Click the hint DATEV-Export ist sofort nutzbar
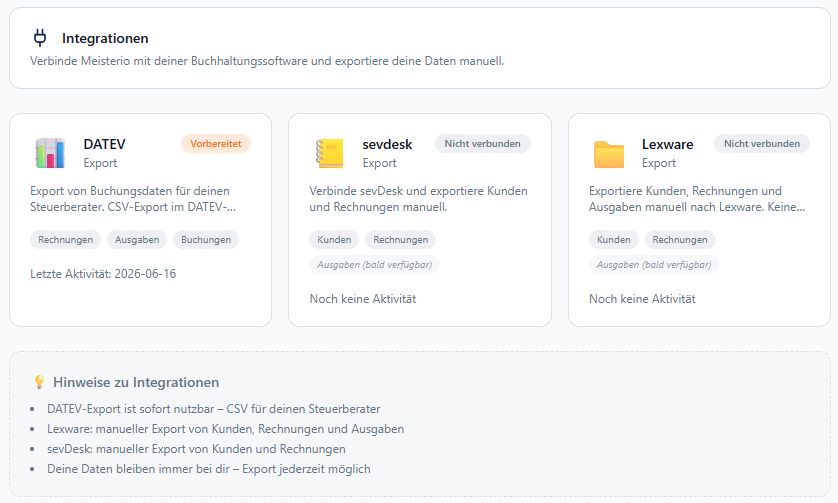Screen dimensions: 838x503 (214, 409)
